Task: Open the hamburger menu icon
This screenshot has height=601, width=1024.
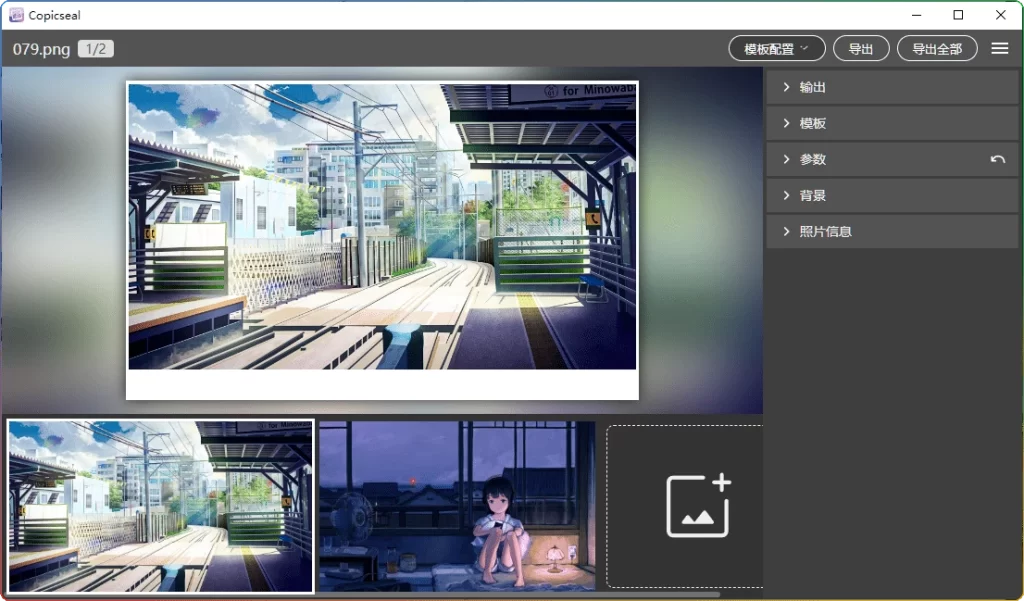Action: pos(999,48)
